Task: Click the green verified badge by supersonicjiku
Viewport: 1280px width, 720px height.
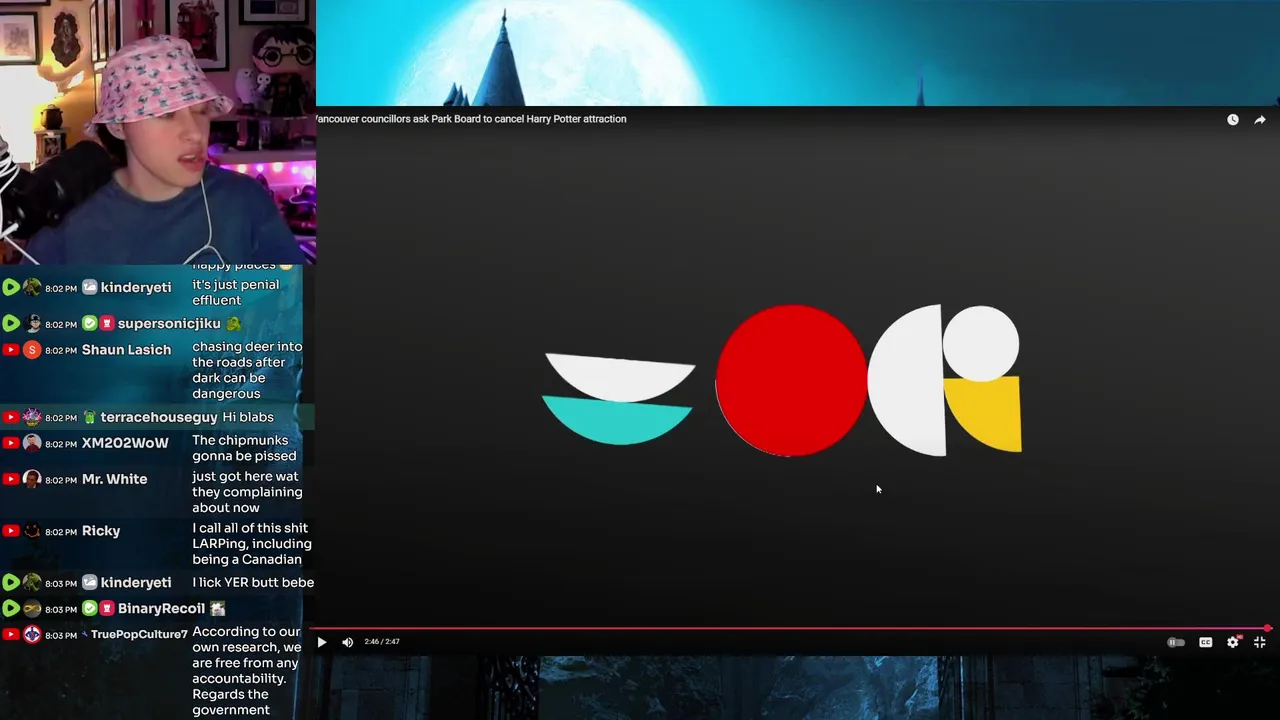Action: coord(90,324)
